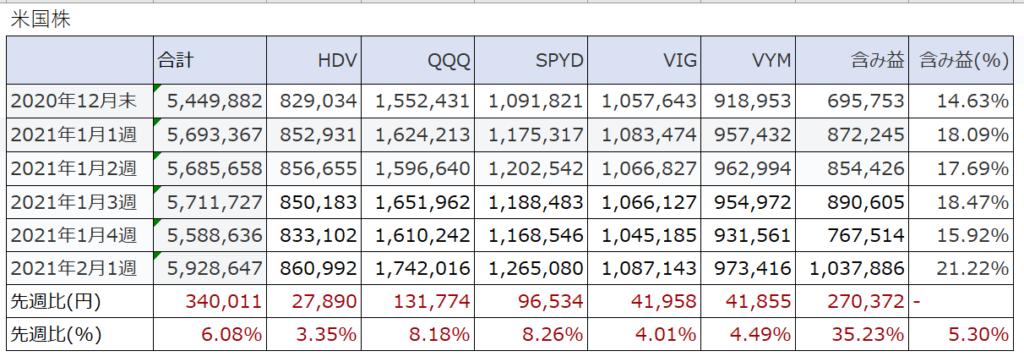Click the 米国株 title cell
The width and height of the screenshot is (1024, 362).
(40, 20)
